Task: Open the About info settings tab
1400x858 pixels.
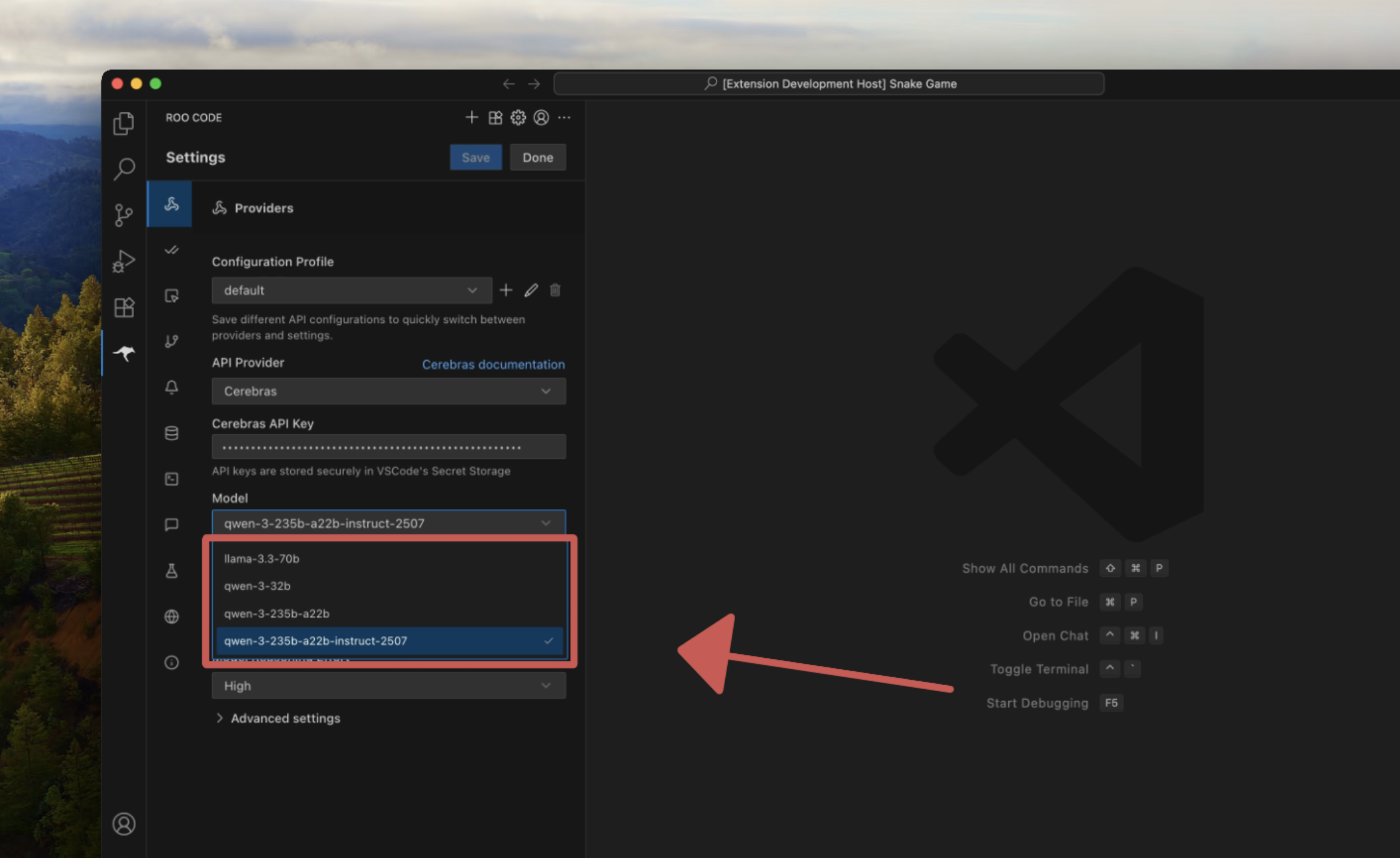Action: [172, 662]
